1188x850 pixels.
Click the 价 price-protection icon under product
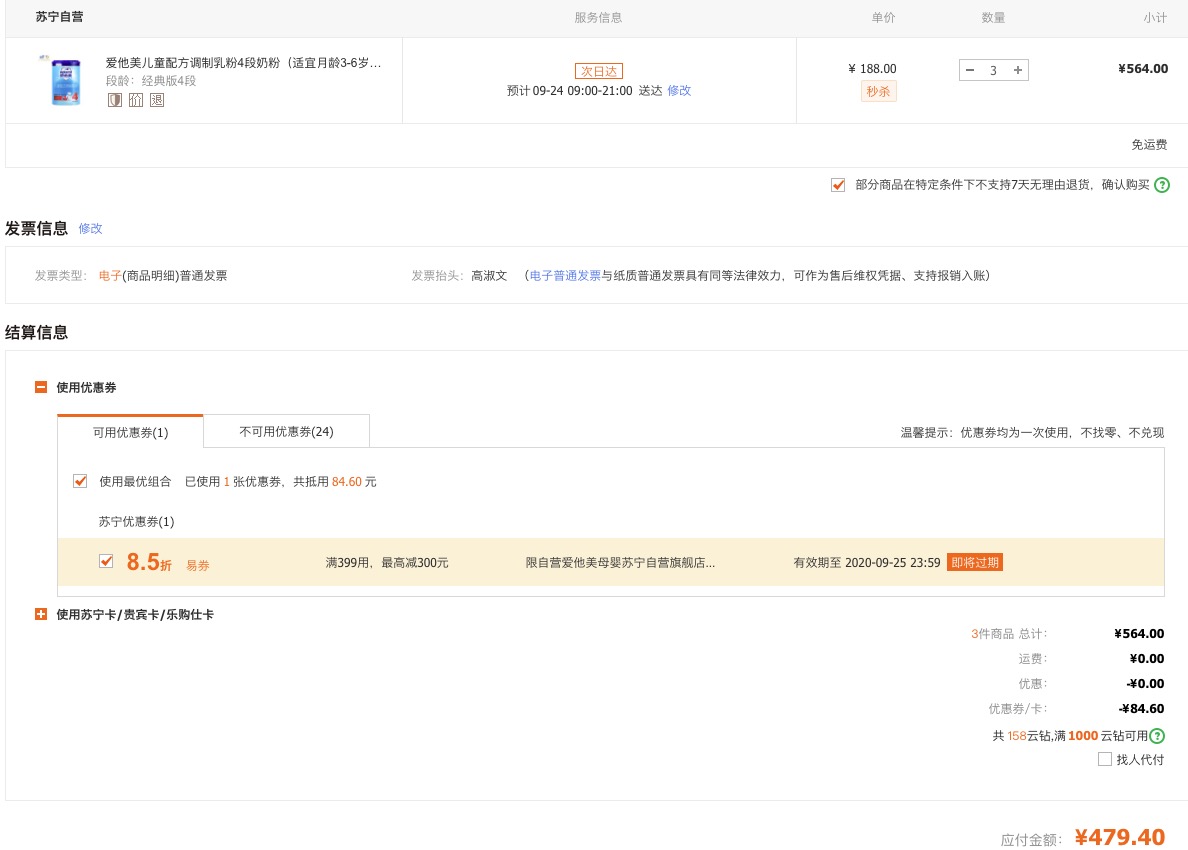136,100
